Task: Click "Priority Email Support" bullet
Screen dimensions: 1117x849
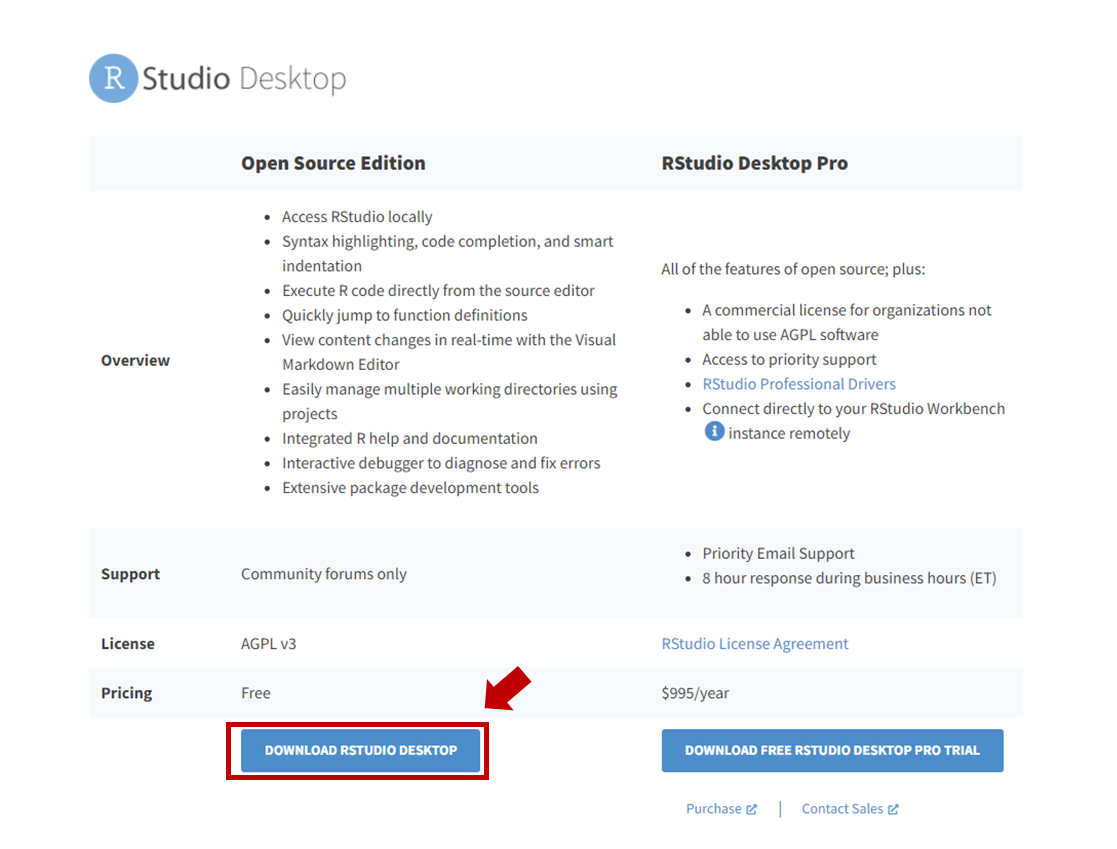Action: point(778,553)
